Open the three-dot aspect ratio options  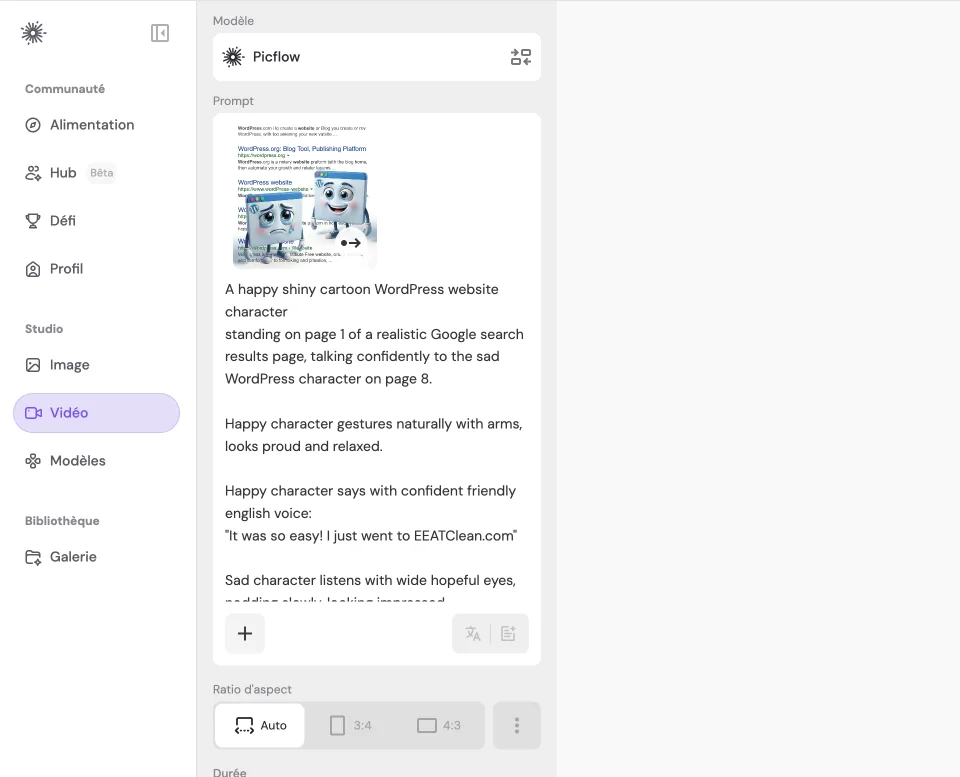(x=517, y=725)
